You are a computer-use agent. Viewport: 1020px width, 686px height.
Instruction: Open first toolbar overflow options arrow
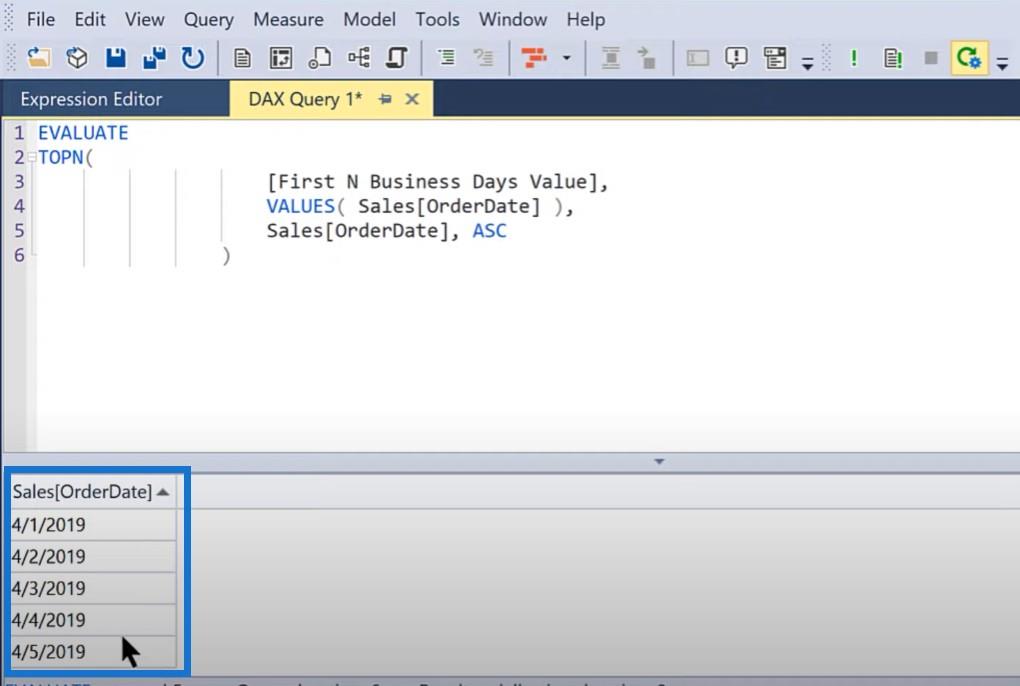807,64
